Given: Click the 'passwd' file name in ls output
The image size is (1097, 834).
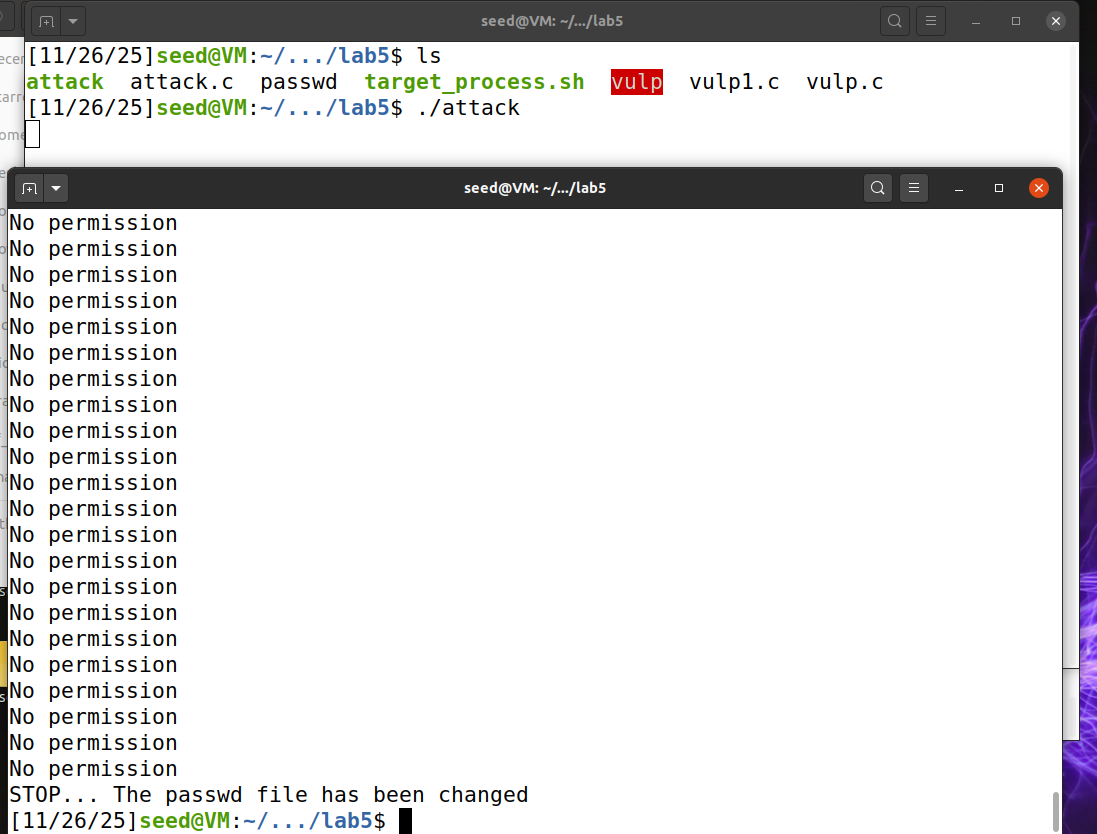Looking at the screenshot, I should 299,82.
